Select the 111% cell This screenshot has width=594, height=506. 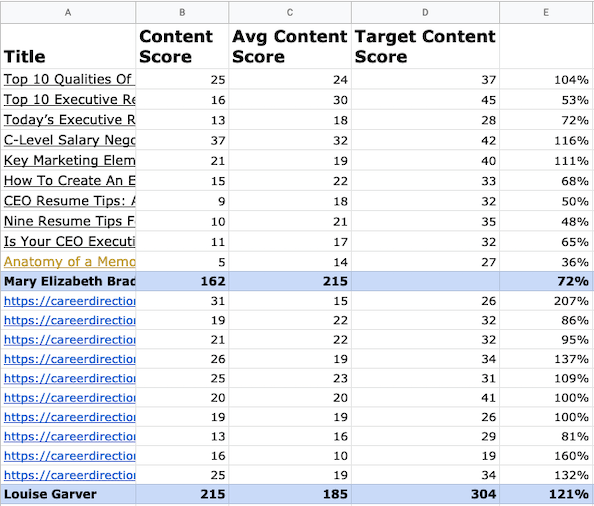coord(546,161)
